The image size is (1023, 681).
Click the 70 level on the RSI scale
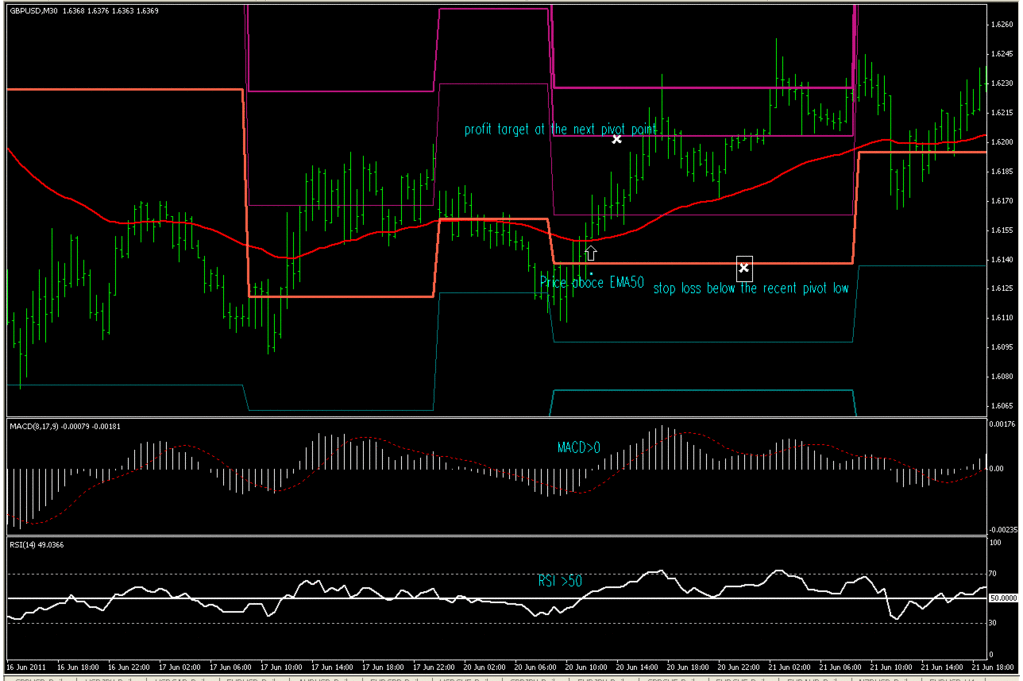coord(993,574)
